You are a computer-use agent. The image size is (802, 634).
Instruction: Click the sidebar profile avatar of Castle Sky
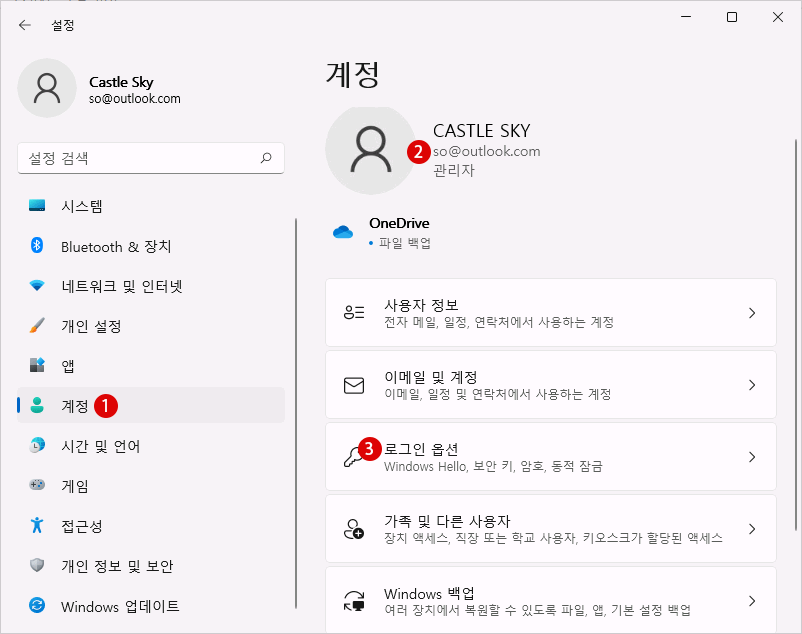click(x=47, y=88)
